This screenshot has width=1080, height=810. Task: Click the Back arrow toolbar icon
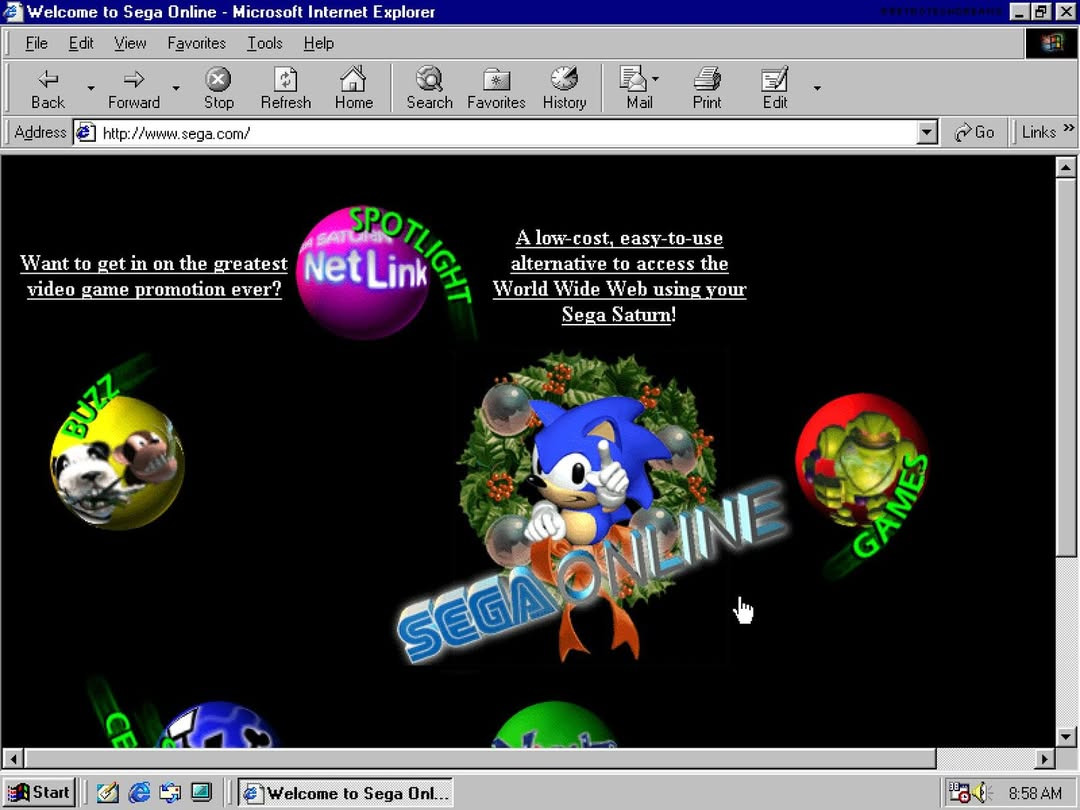pyautogui.click(x=47, y=80)
